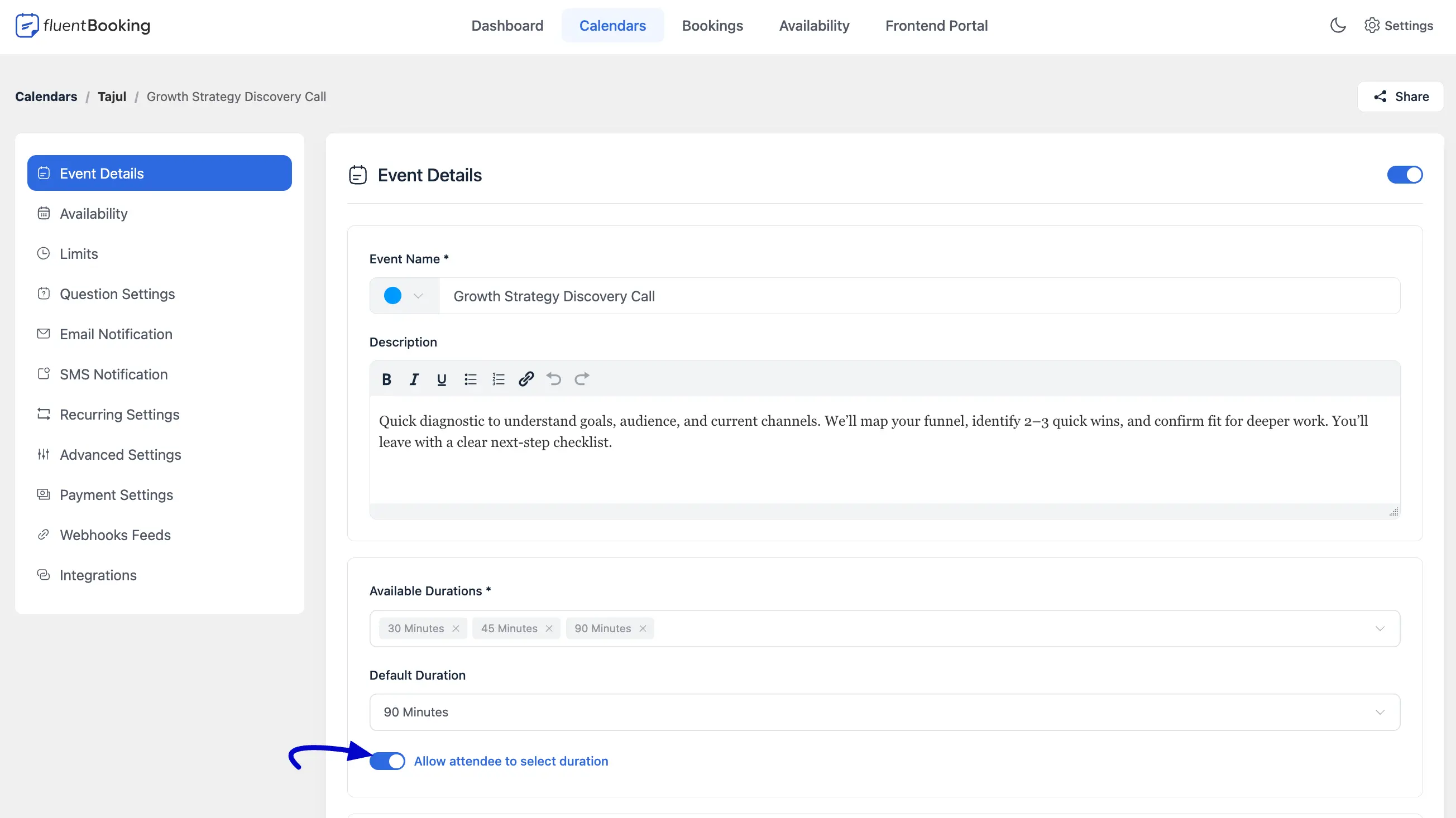Toggle dark mode moon icon
1456x818 pixels.
click(1337, 26)
